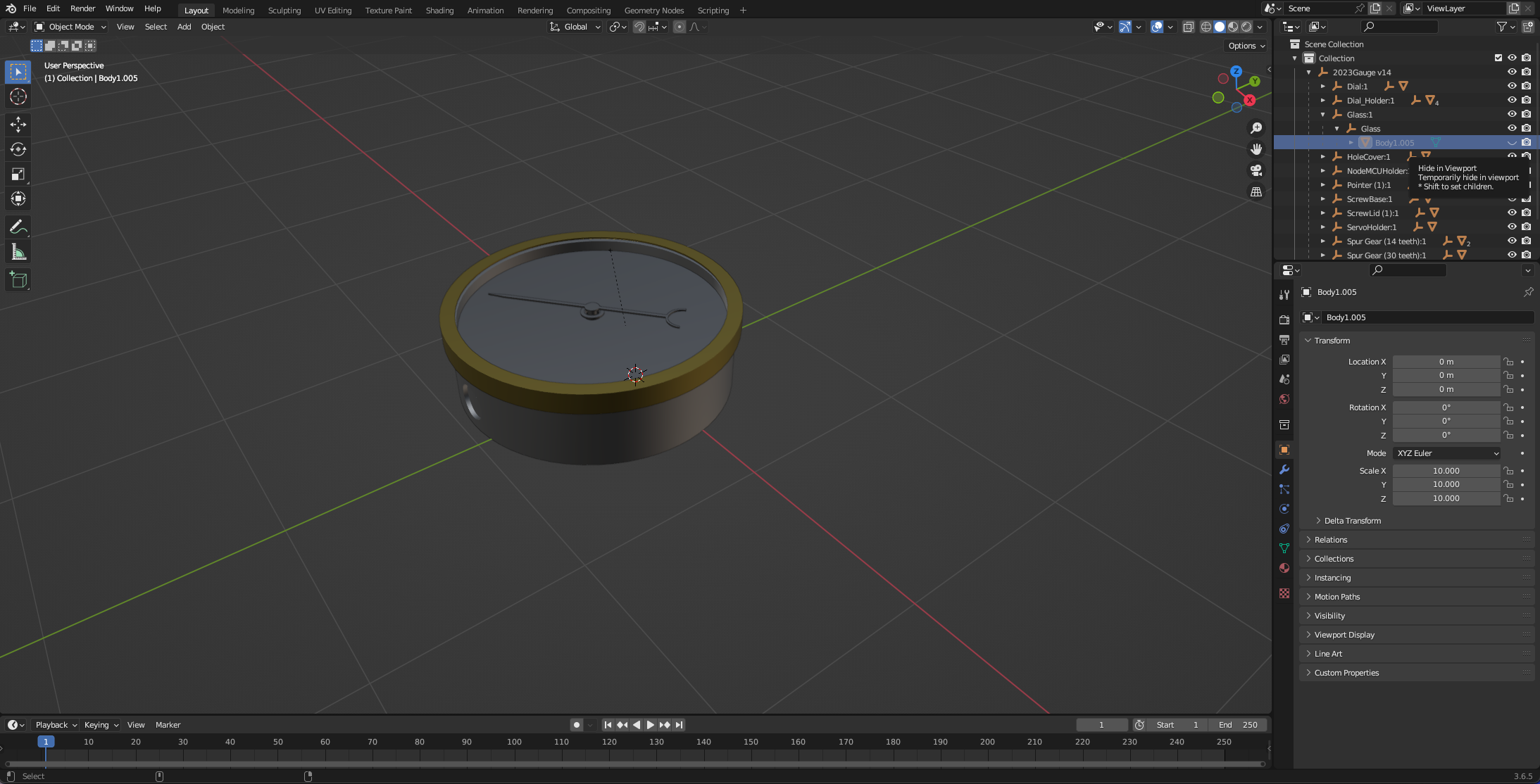Activate the Scale tool

[x=18, y=174]
